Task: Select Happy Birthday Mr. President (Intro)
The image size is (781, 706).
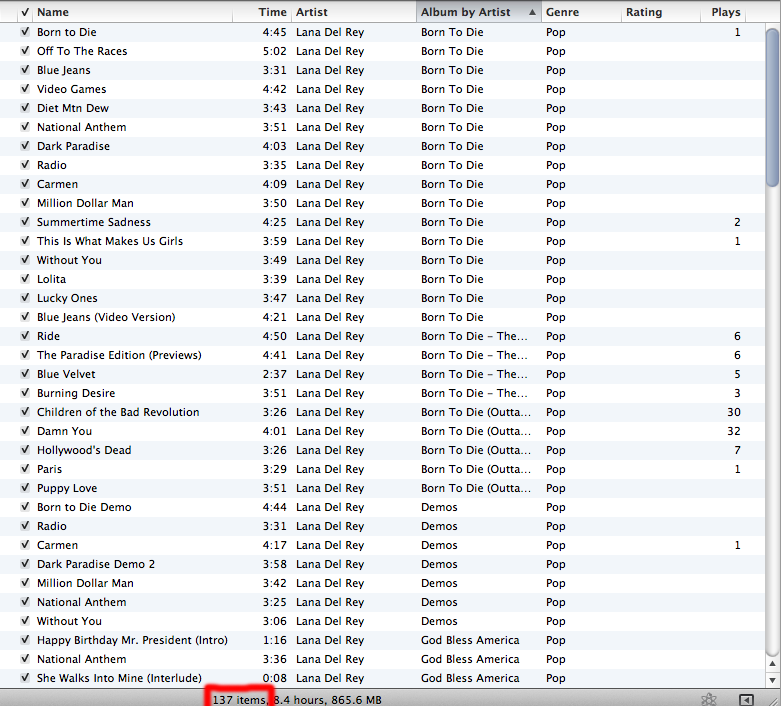Action: [132, 640]
